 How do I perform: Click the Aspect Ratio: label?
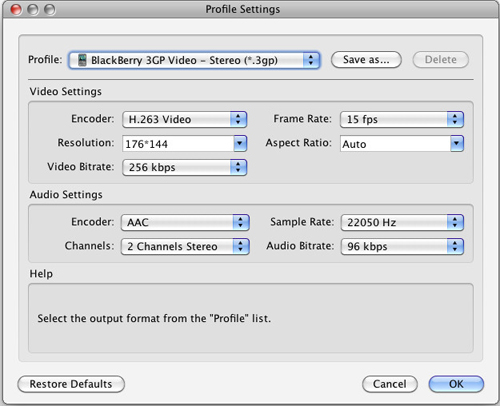(299, 143)
